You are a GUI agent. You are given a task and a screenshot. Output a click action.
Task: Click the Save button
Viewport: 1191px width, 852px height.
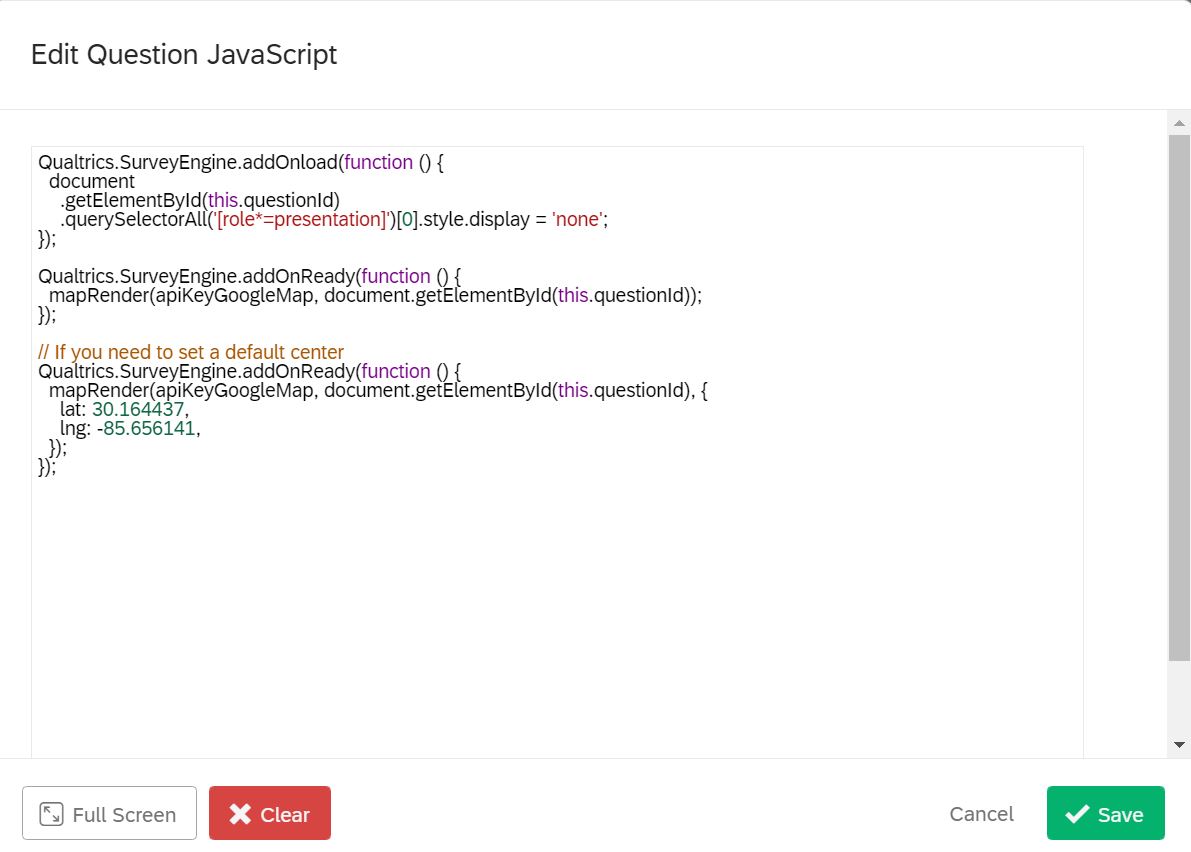(1105, 813)
